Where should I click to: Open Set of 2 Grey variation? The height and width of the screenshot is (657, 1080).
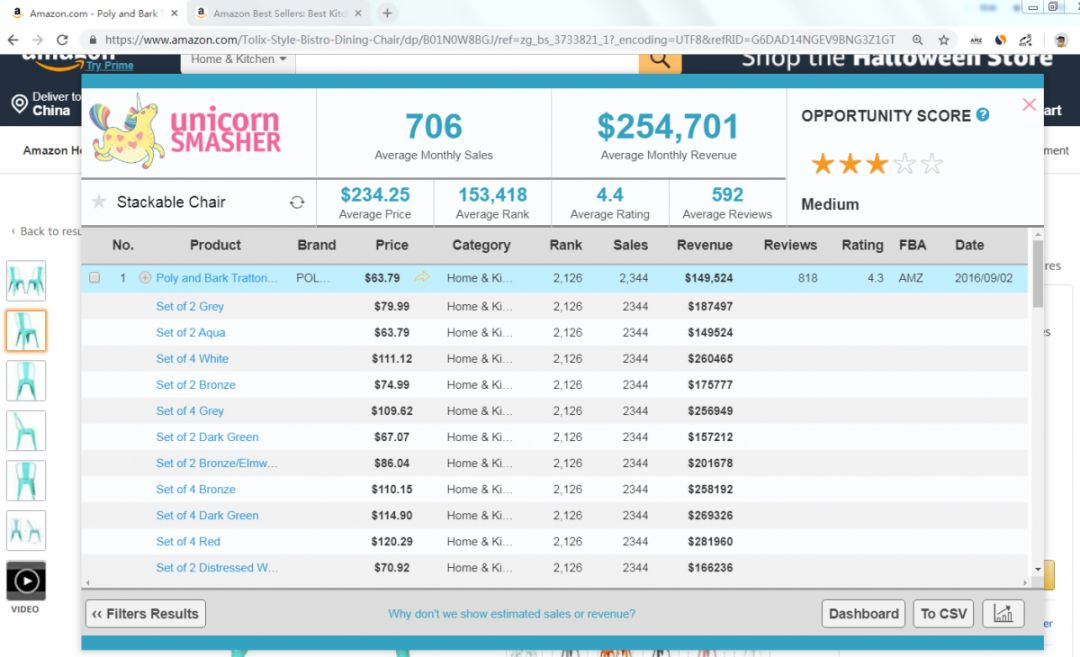click(189, 306)
